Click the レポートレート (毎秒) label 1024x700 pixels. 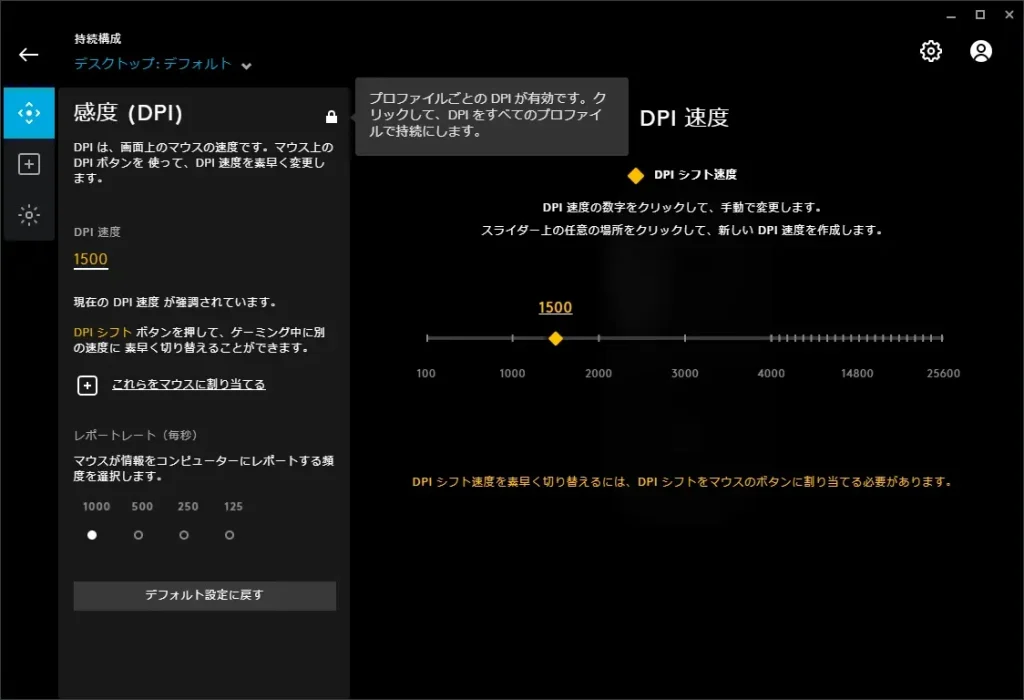click(x=135, y=435)
